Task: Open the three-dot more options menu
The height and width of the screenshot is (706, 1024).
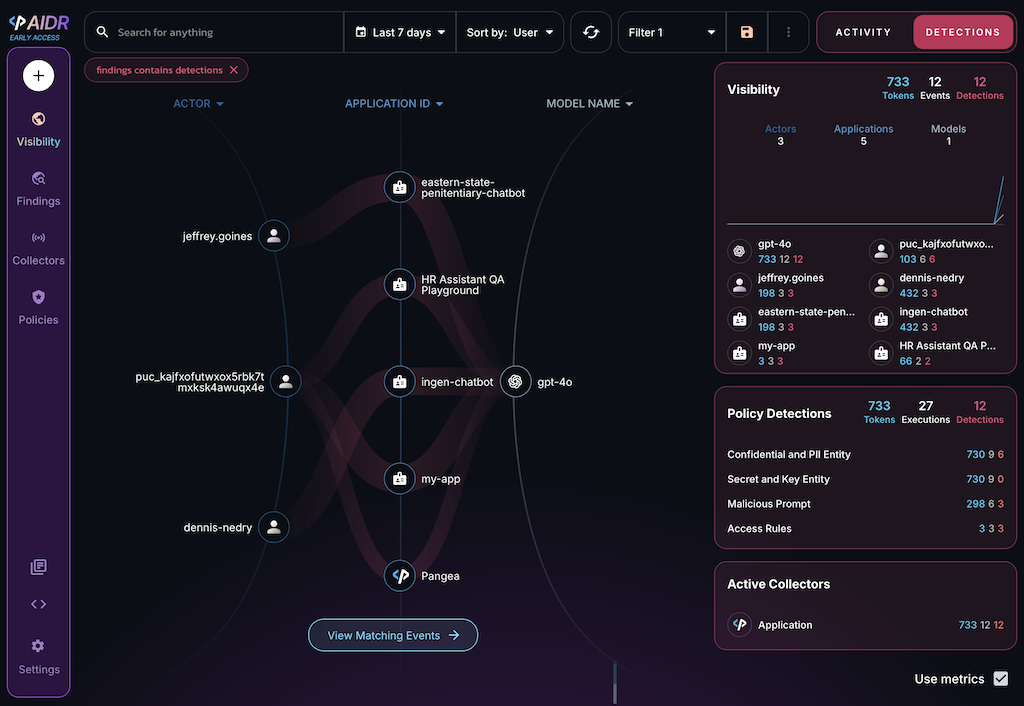Action: [788, 32]
